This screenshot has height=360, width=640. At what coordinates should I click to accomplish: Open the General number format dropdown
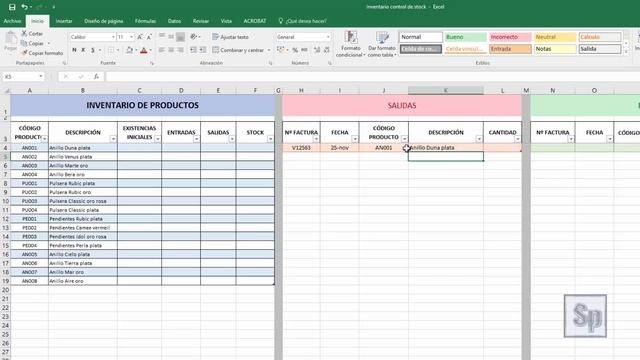(x=328, y=37)
